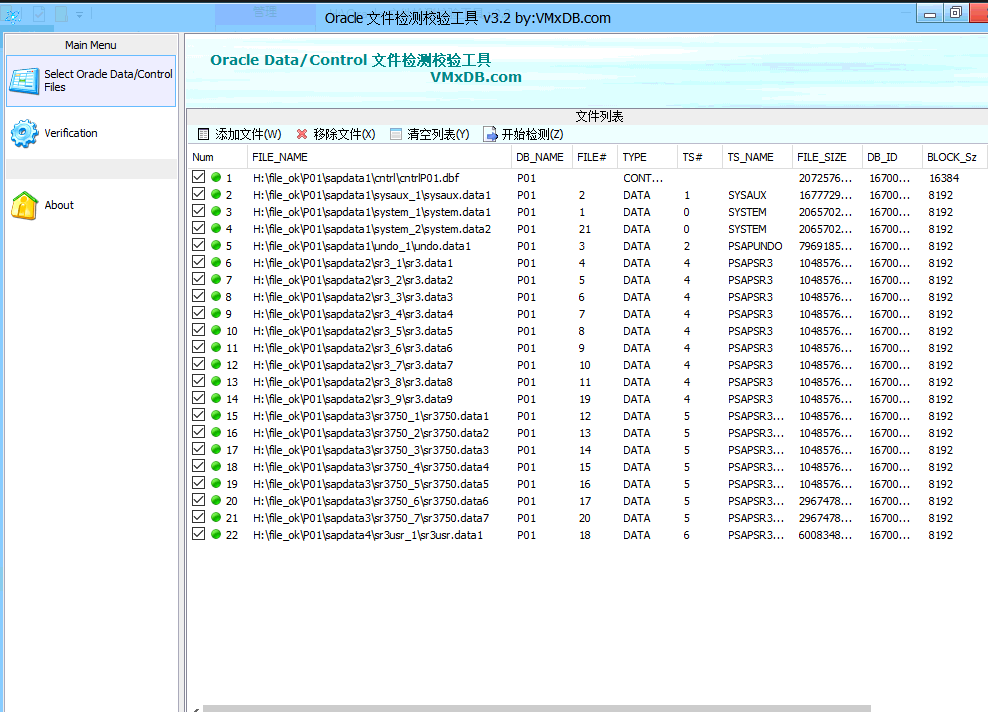Select file path sr3750.data7 in row 21

click(x=371, y=518)
